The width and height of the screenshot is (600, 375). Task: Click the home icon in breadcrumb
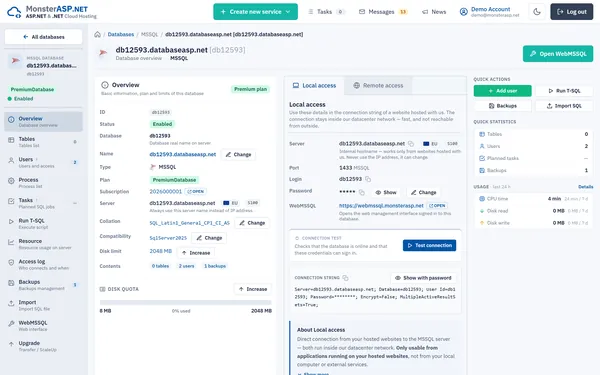[98, 34]
